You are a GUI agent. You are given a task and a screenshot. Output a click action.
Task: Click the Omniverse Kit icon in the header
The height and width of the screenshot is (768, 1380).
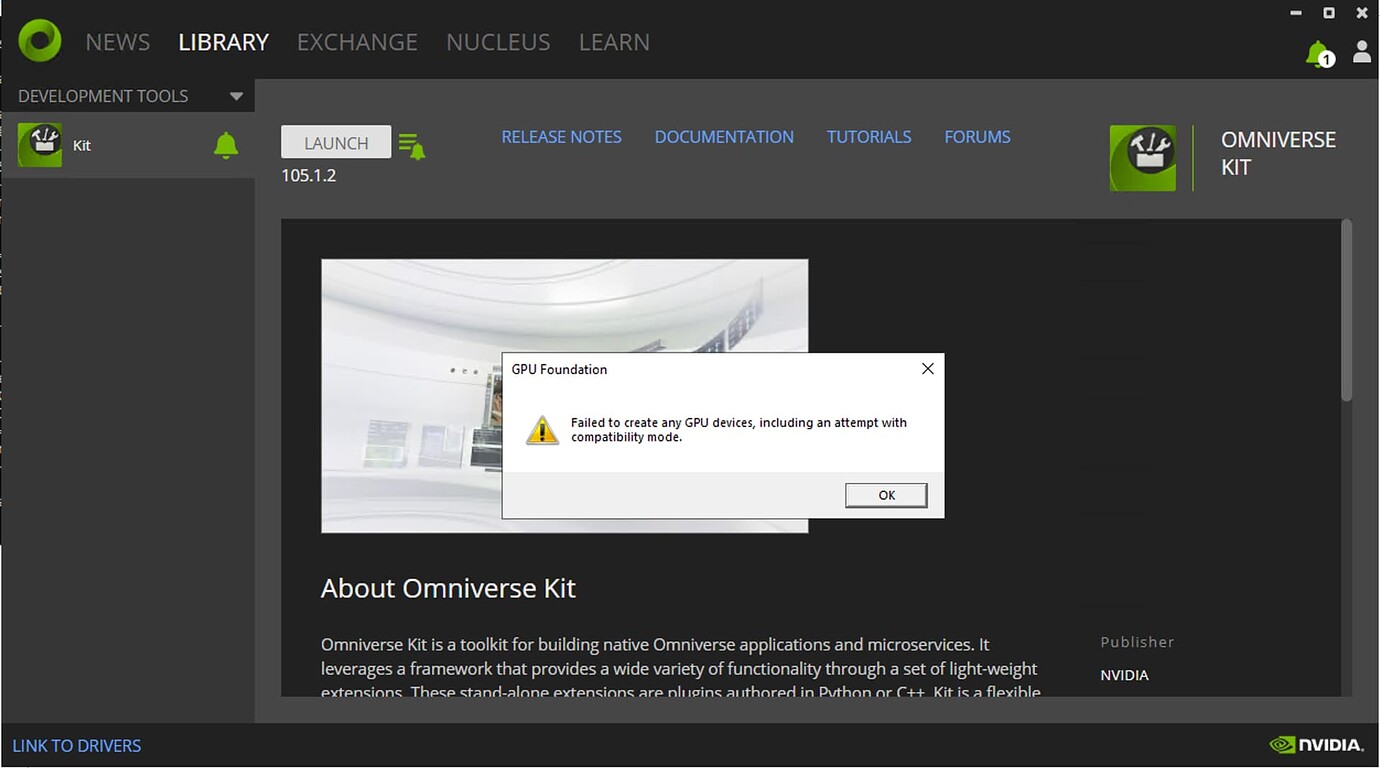1142,157
